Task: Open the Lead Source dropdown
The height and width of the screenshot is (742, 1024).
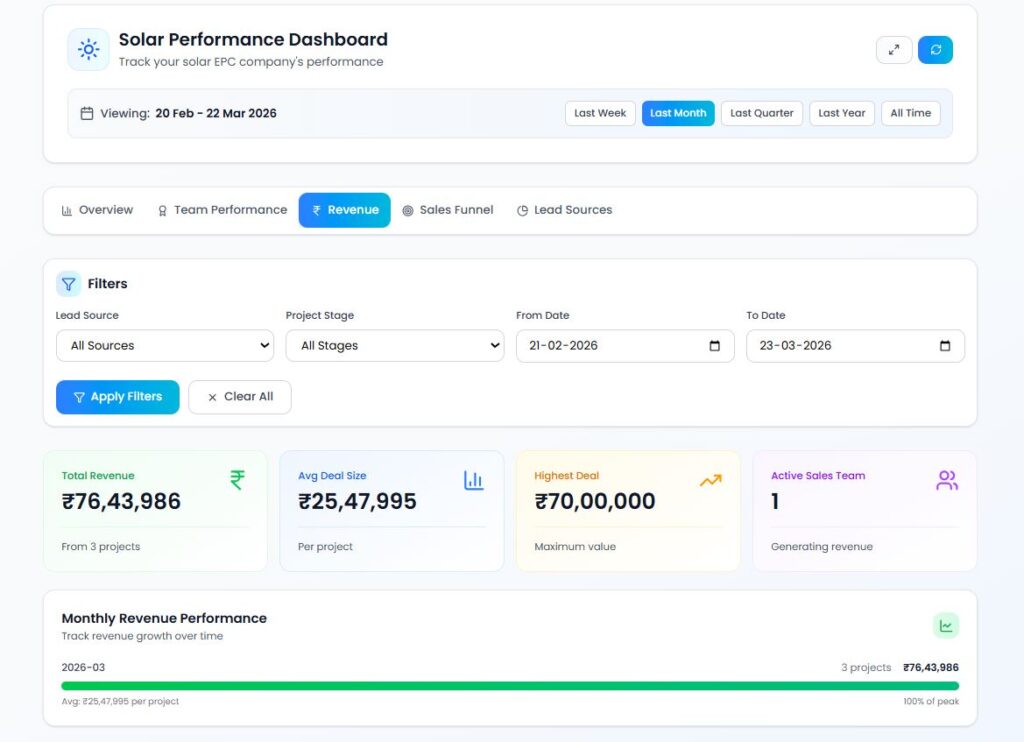Action: (165, 346)
